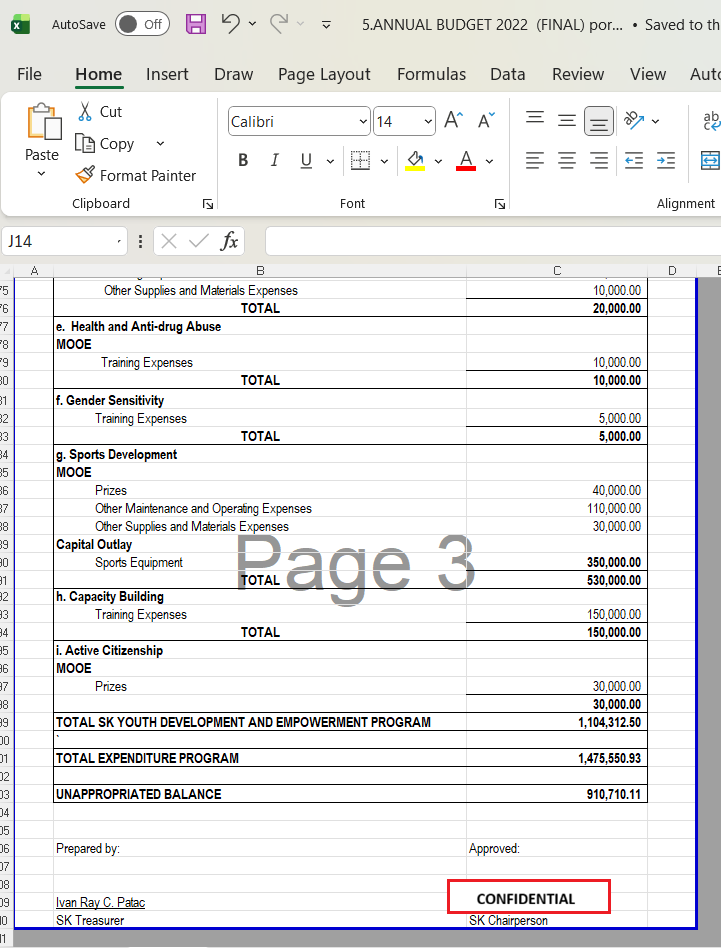Open the Page Layout tab
Image resolution: width=721 pixels, height=948 pixels.
(324, 74)
